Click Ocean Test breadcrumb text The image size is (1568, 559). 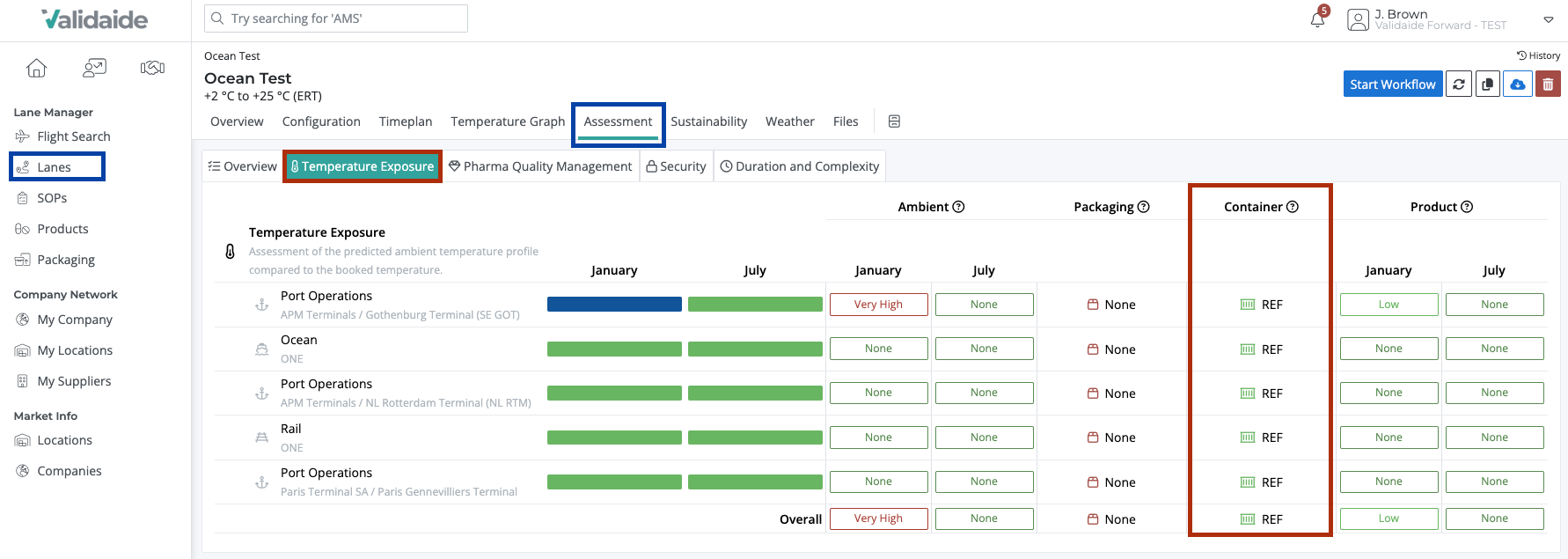pyautogui.click(x=232, y=55)
